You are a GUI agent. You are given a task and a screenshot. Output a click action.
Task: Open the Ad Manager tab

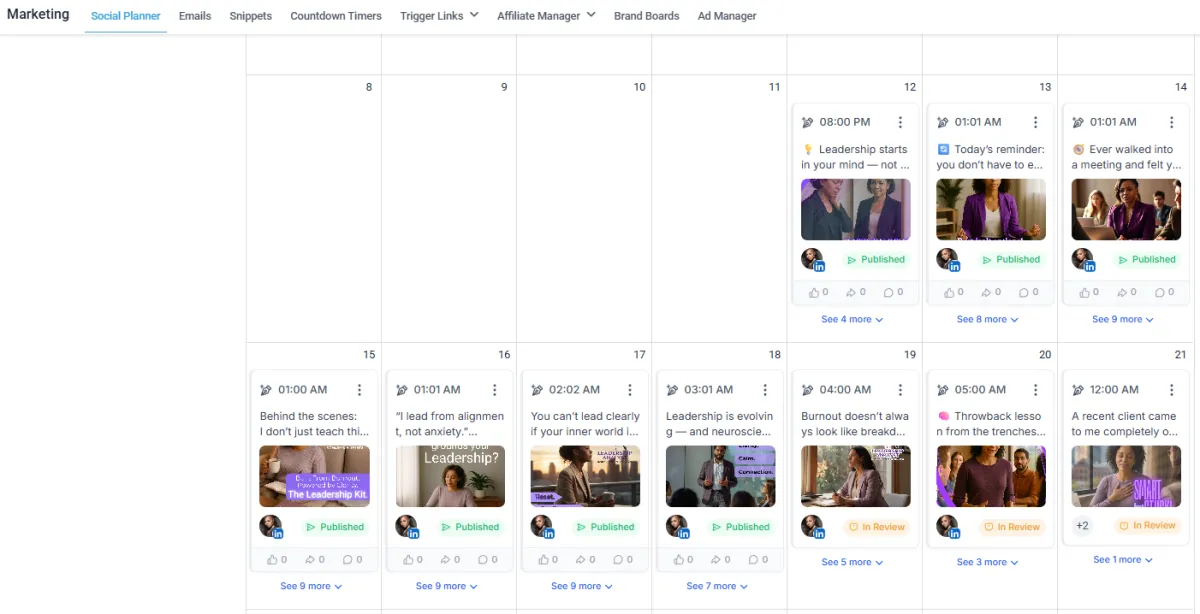click(x=727, y=16)
